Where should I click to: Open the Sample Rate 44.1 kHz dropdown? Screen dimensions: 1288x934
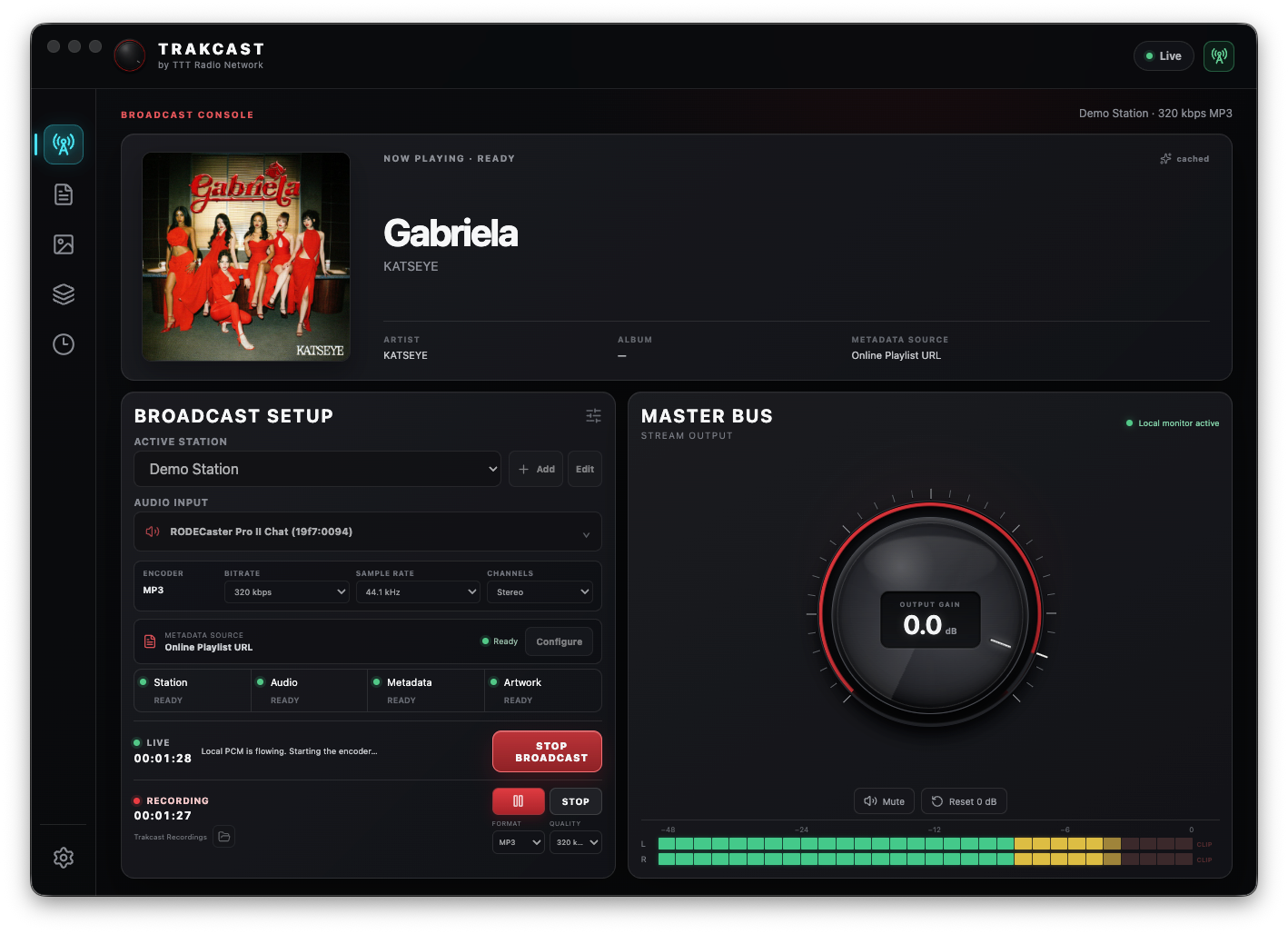[418, 592]
